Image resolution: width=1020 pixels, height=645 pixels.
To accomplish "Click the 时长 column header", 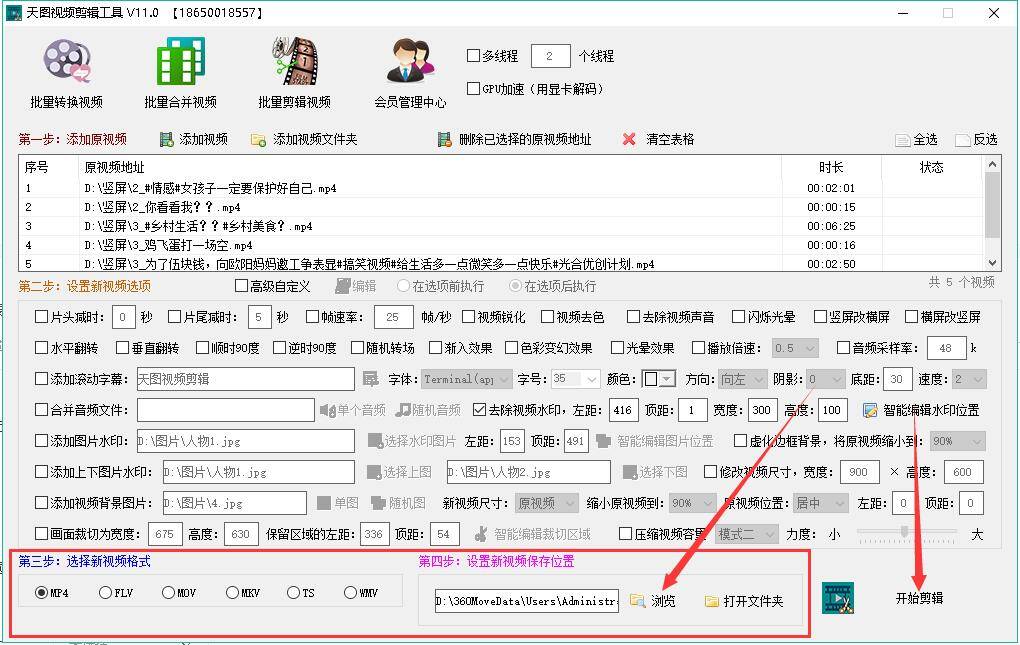I will [x=831, y=168].
